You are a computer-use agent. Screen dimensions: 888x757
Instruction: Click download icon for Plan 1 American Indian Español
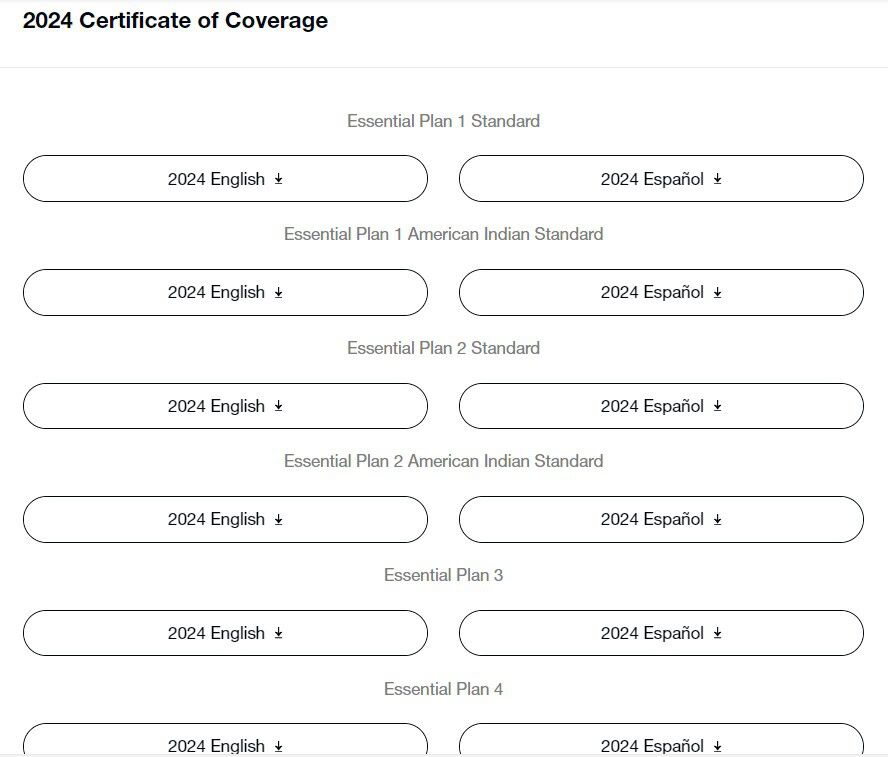[x=718, y=293]
